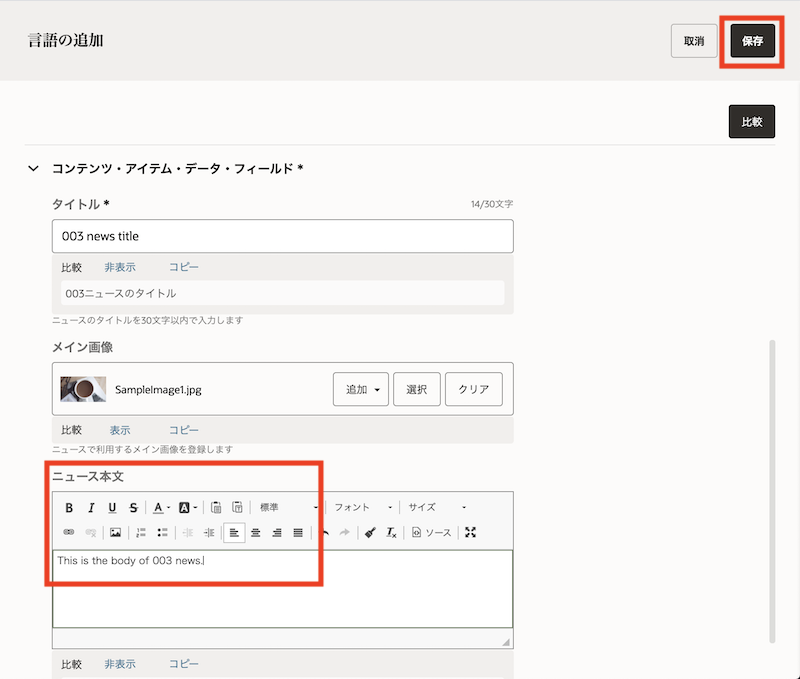Image resolution: width=800 pixels, height=679 pixels.
Task: Open the フォント font dropdown
Action: tap(360, 507)
